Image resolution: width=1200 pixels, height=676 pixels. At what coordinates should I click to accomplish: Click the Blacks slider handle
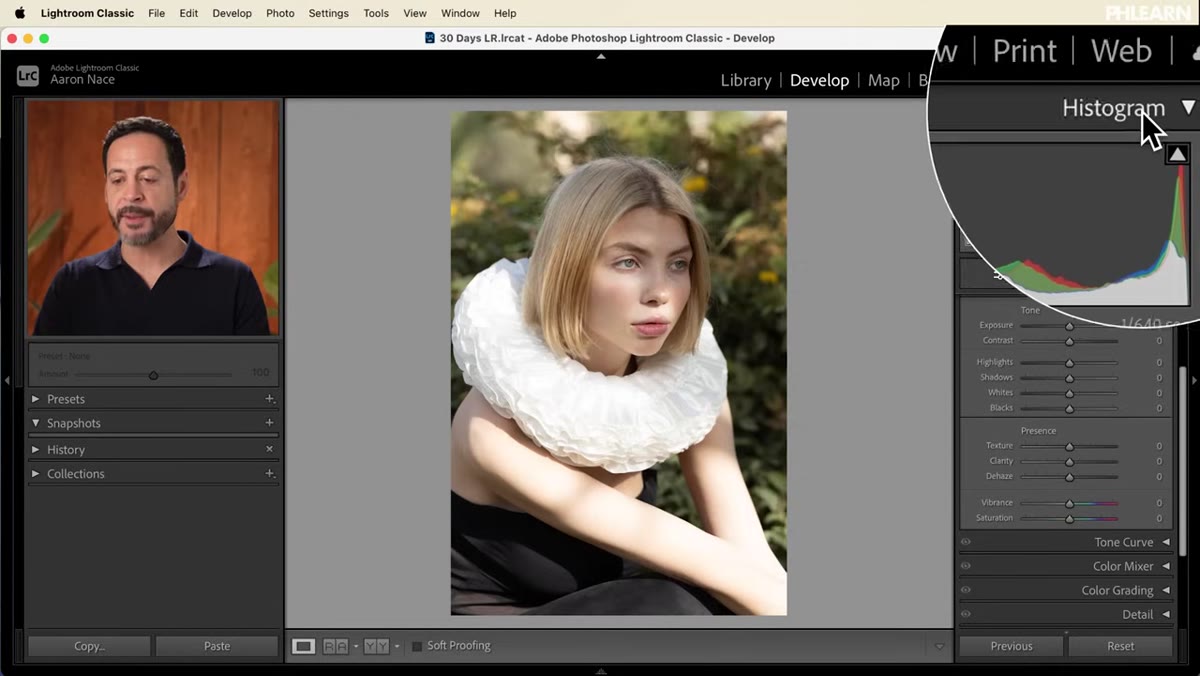tap(1069, 409)
